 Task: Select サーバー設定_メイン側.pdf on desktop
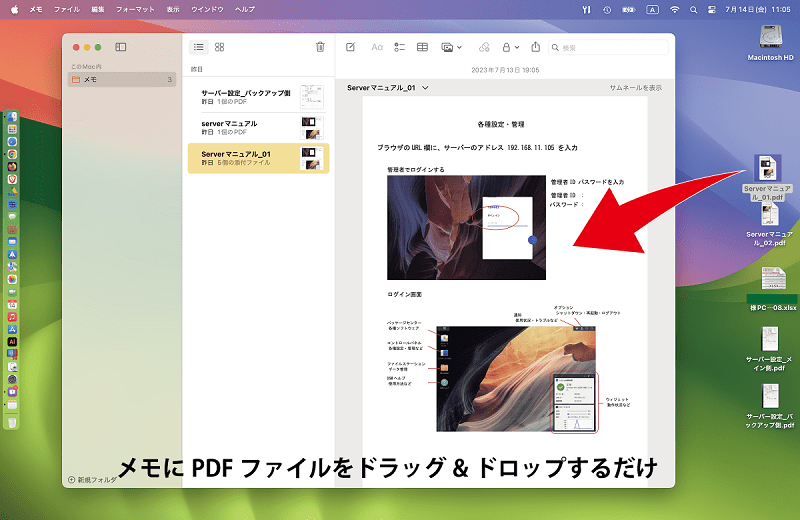point(770,349)
